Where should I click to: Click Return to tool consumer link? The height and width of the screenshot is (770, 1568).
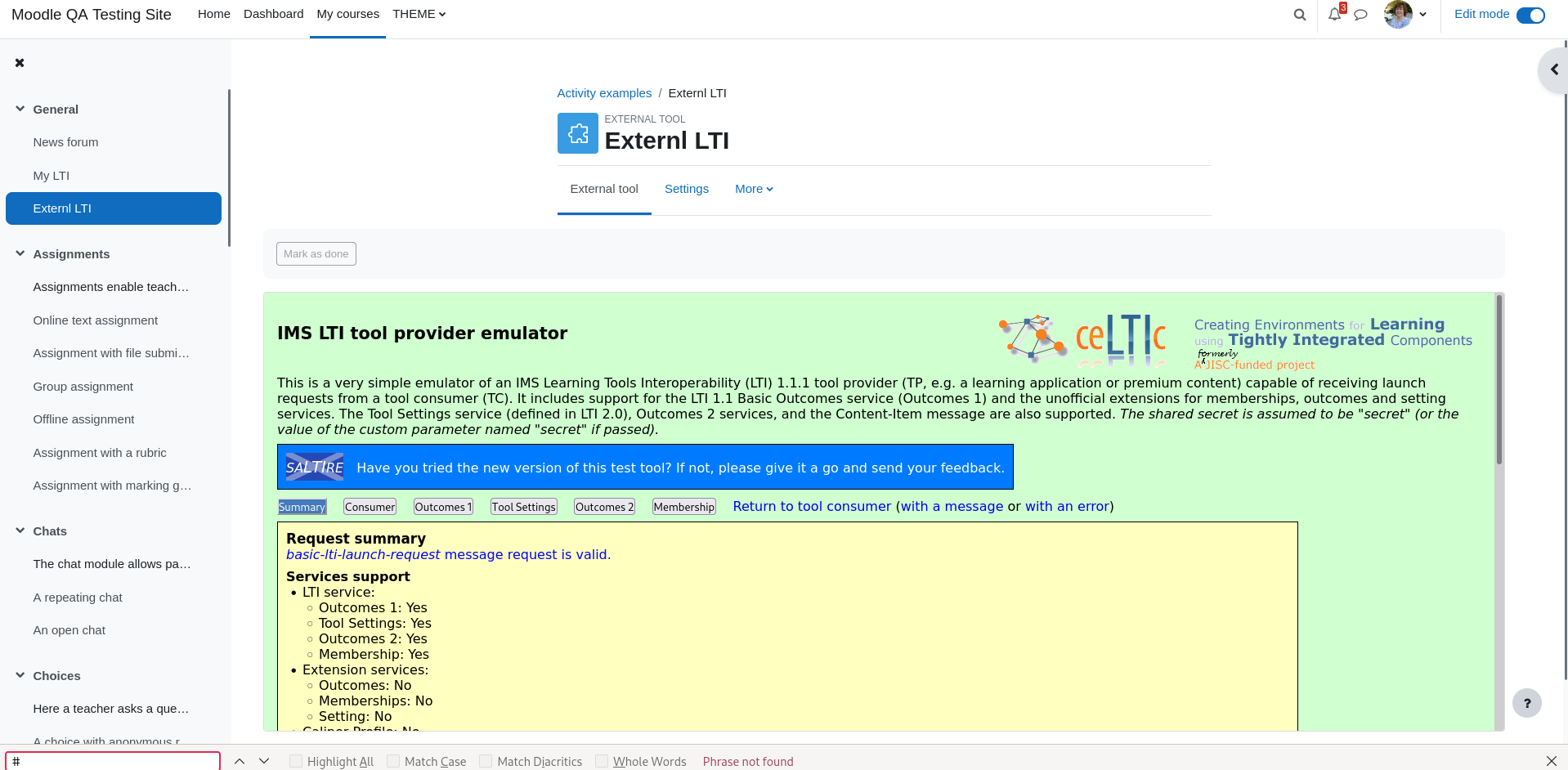click(x=812, y=506)
